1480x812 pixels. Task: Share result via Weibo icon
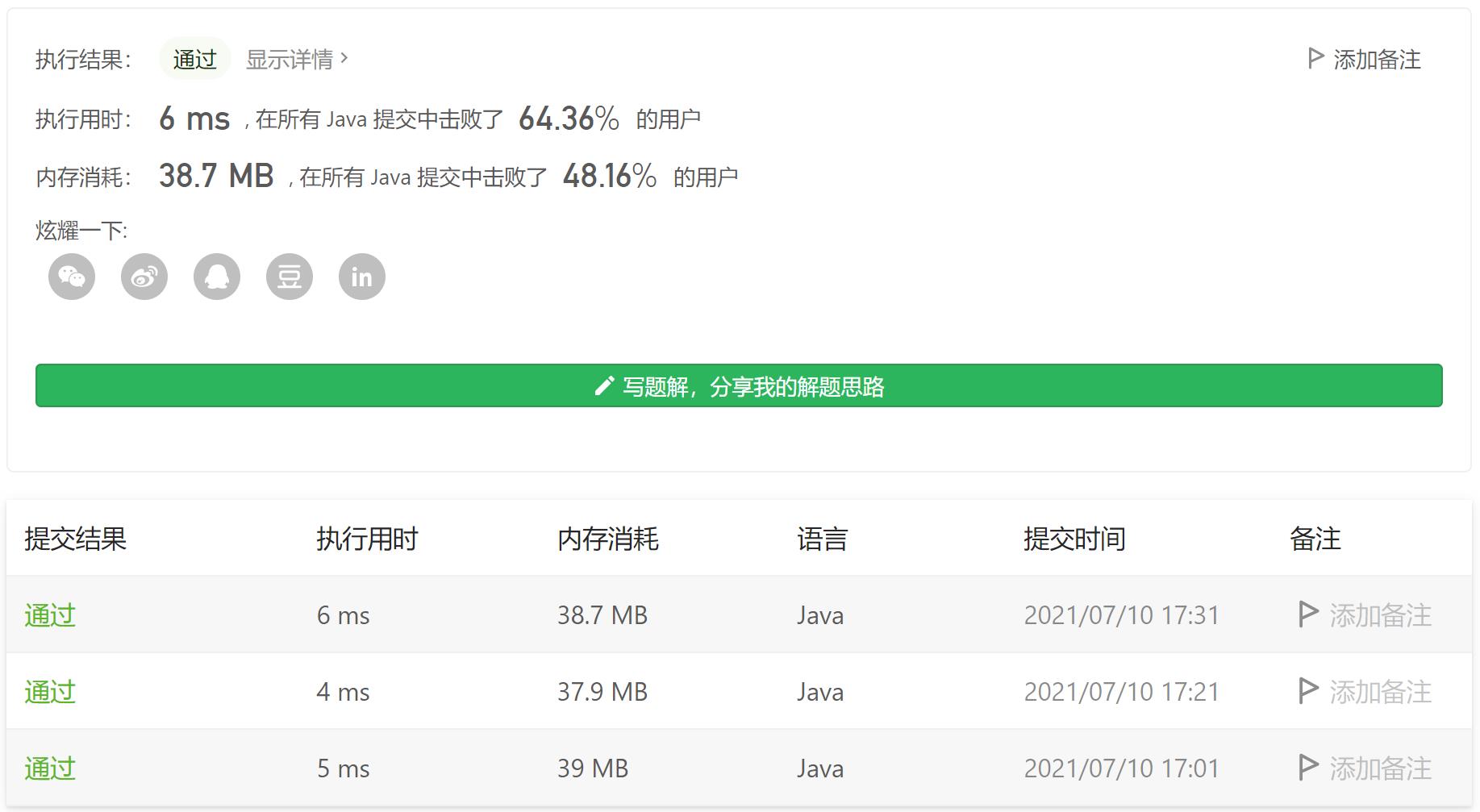pyautogui.click(x=144, y=277)
